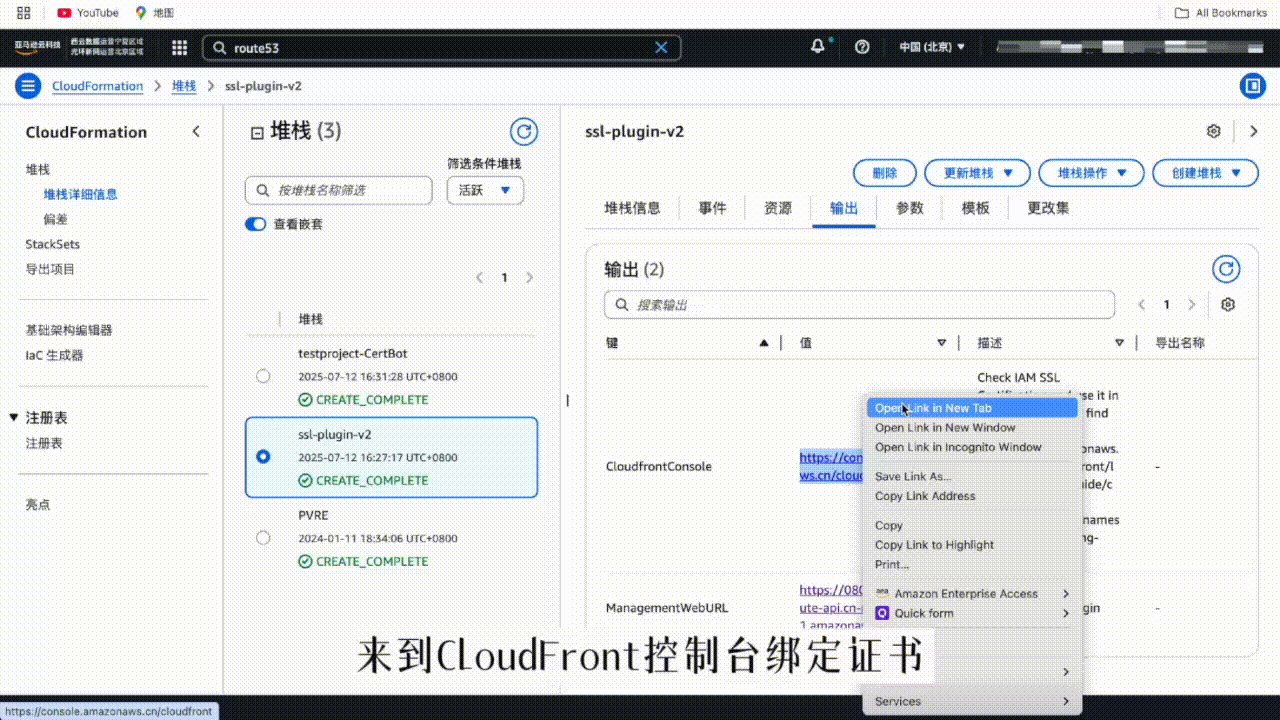The height and width of the screenshot is (720, 1280).
Task: Choose Print from the context menu
Action: coord(972,564)
